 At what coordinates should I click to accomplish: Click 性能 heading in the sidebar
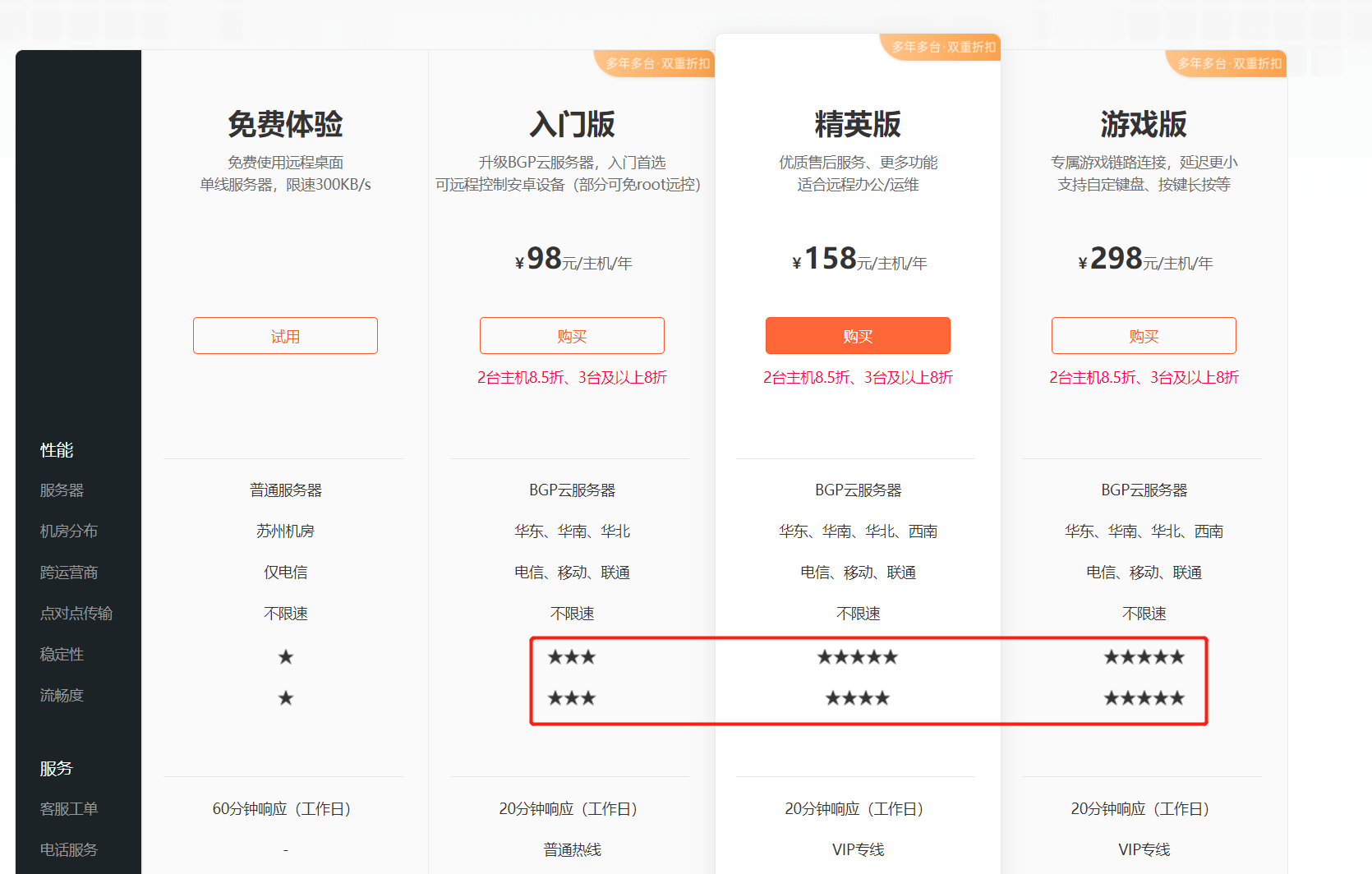click(x=57, y=450)
